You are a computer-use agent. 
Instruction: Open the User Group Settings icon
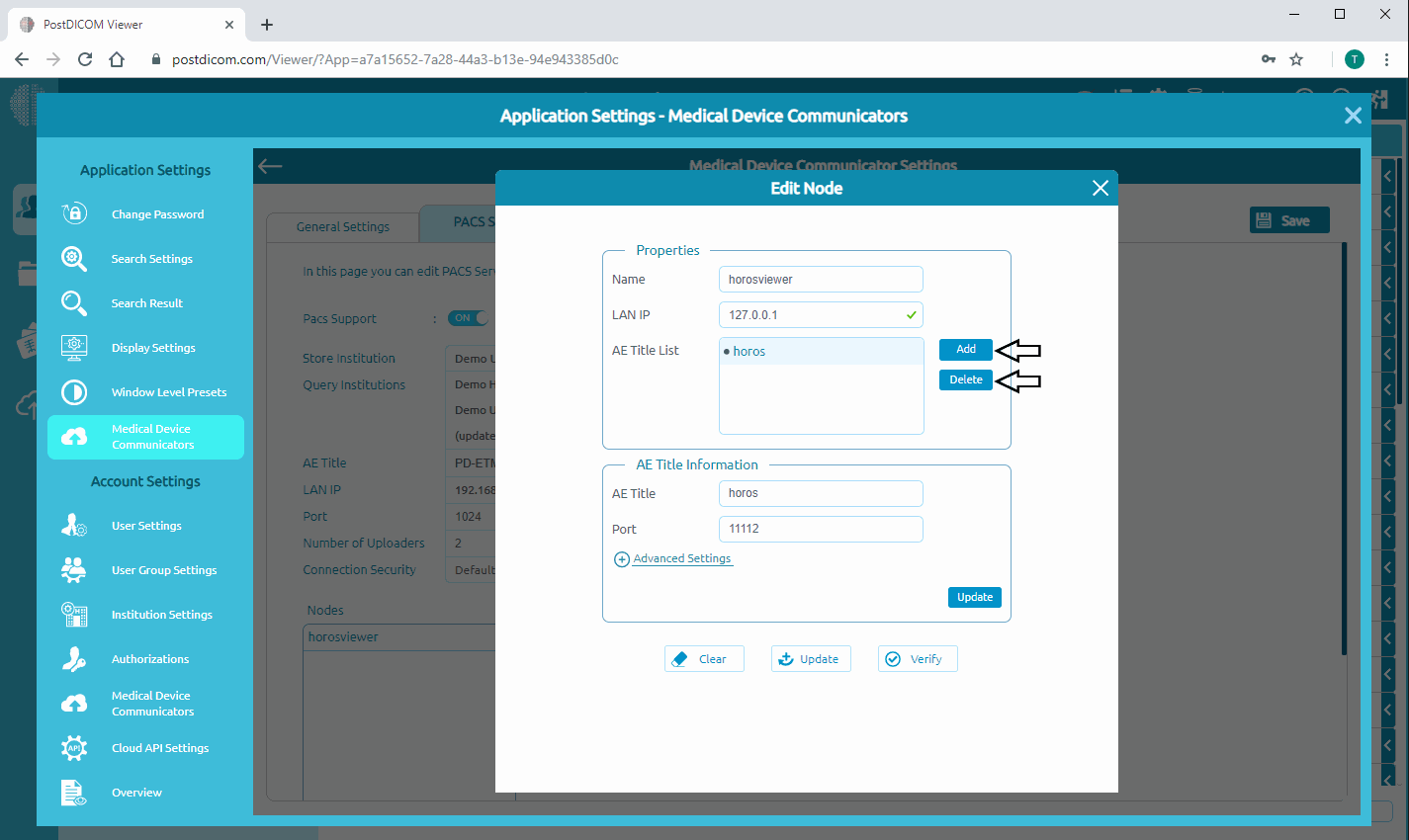point(74,569)
